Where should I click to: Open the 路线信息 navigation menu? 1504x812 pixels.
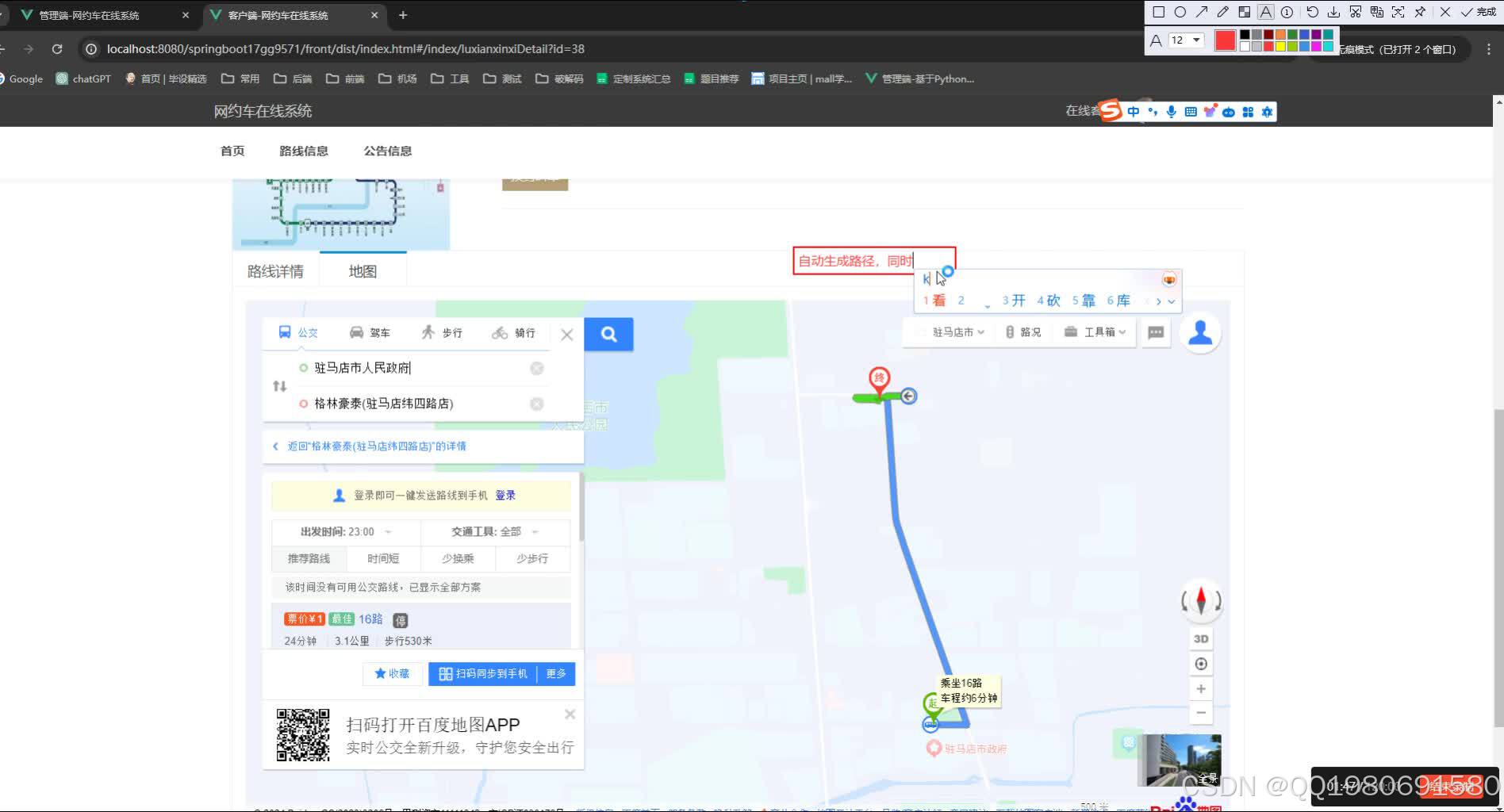click(304, 151)
